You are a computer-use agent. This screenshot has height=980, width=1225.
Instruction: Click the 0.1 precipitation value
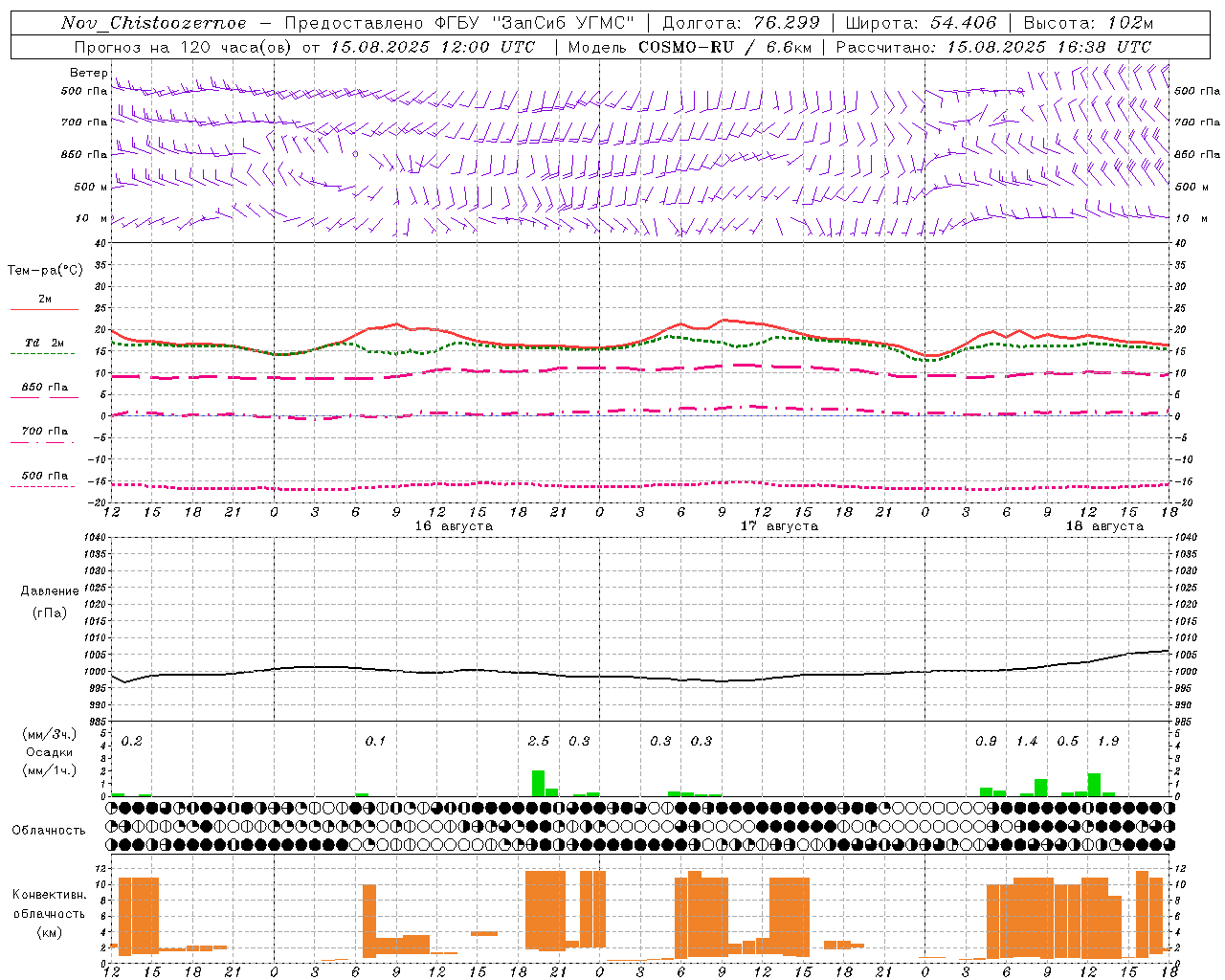click(375, 742)
